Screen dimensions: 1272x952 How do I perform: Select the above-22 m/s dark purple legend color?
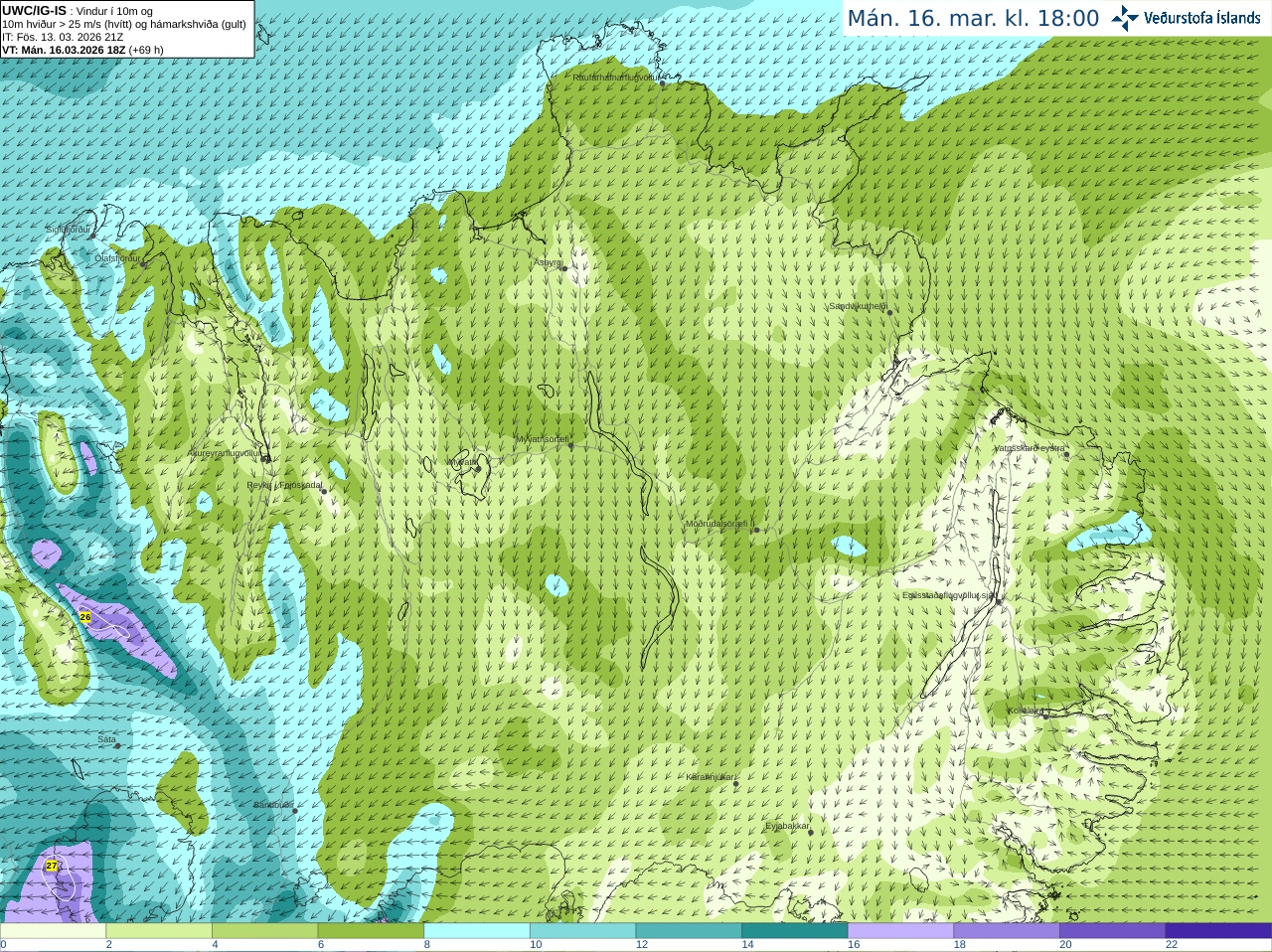pos(1218,931)
